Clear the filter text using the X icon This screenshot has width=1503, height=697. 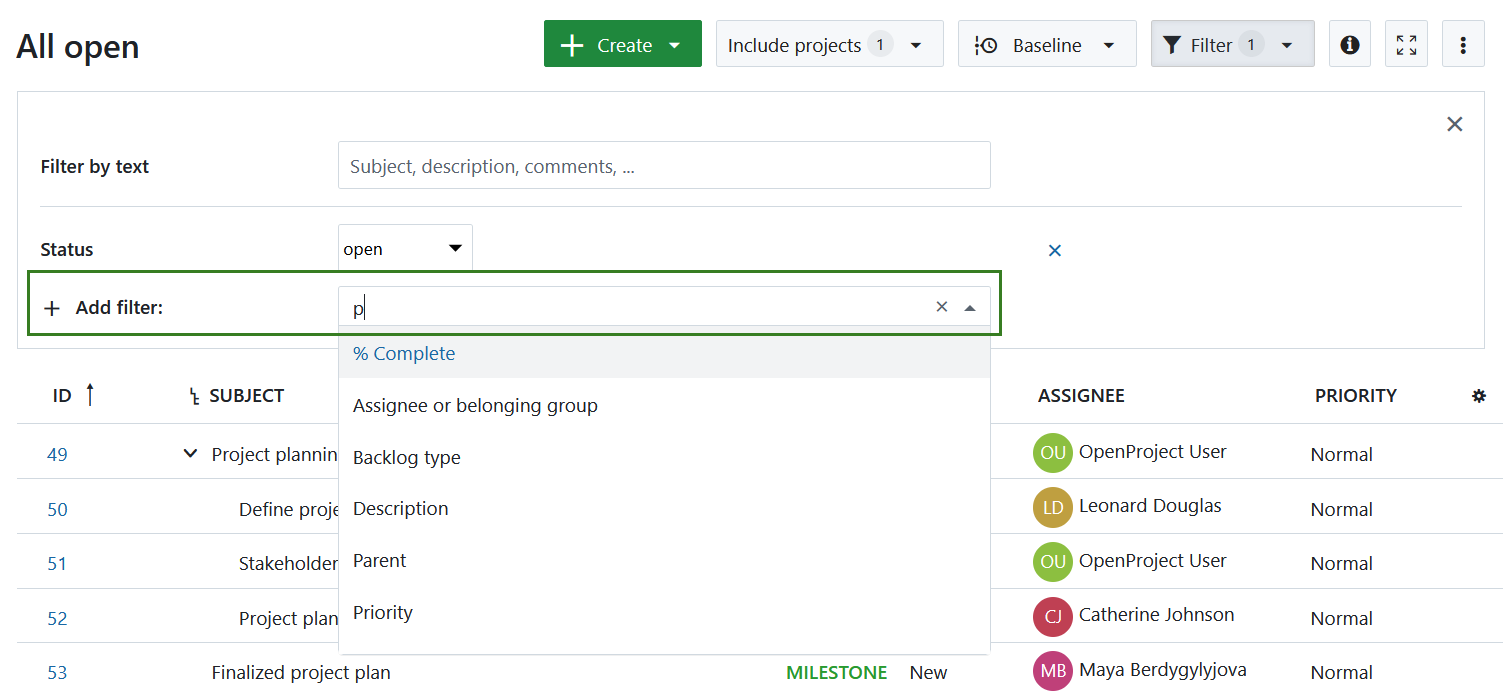(941, 307)
